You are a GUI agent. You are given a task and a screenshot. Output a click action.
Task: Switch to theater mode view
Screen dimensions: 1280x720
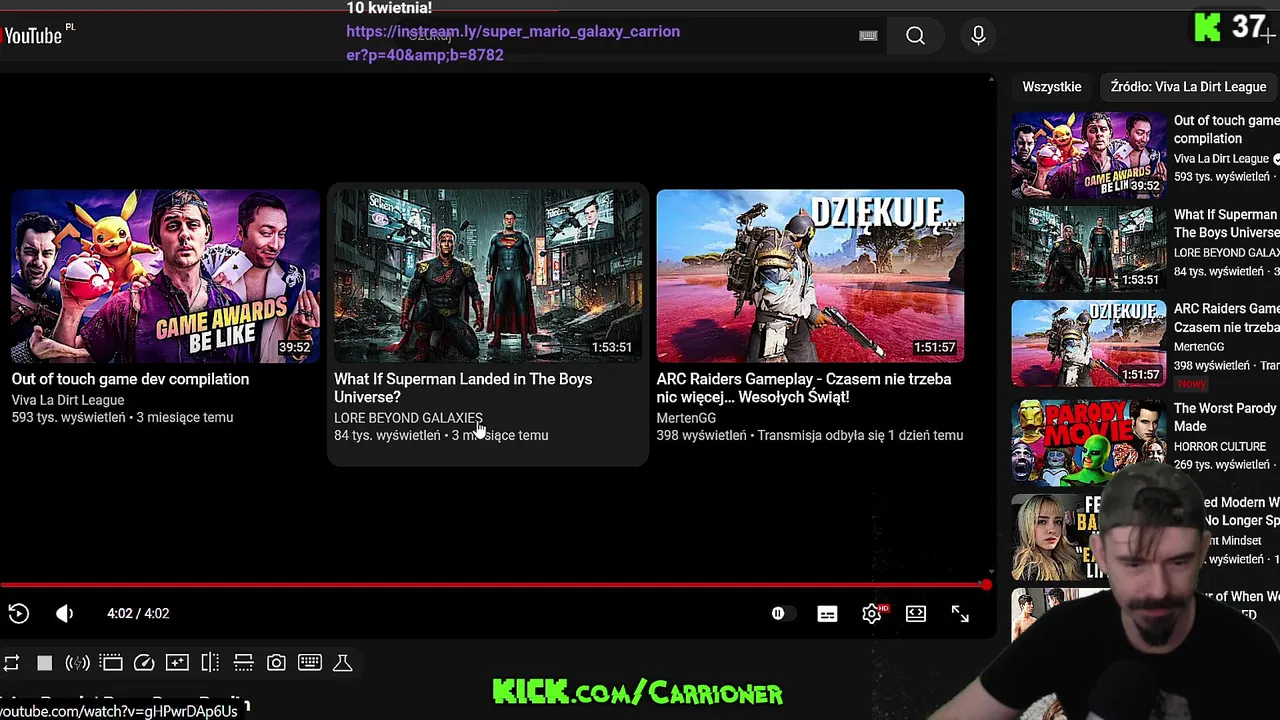(916, 614)
